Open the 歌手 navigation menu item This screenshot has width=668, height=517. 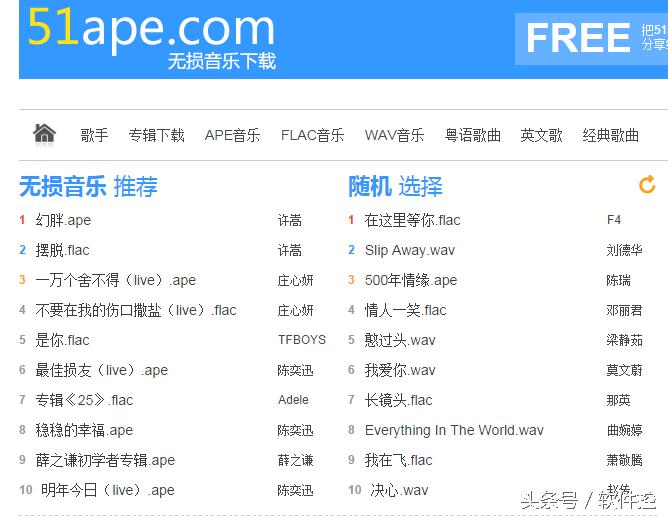pos(95,135)
